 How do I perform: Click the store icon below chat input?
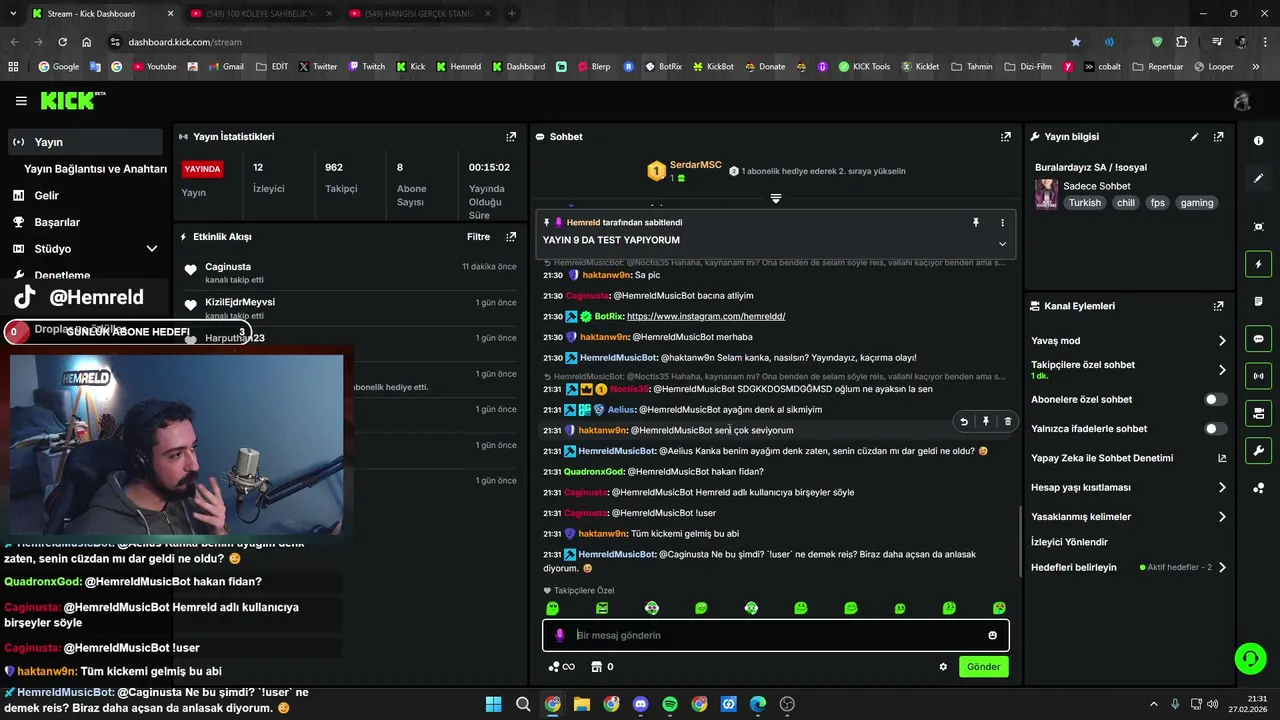point(596,667)
